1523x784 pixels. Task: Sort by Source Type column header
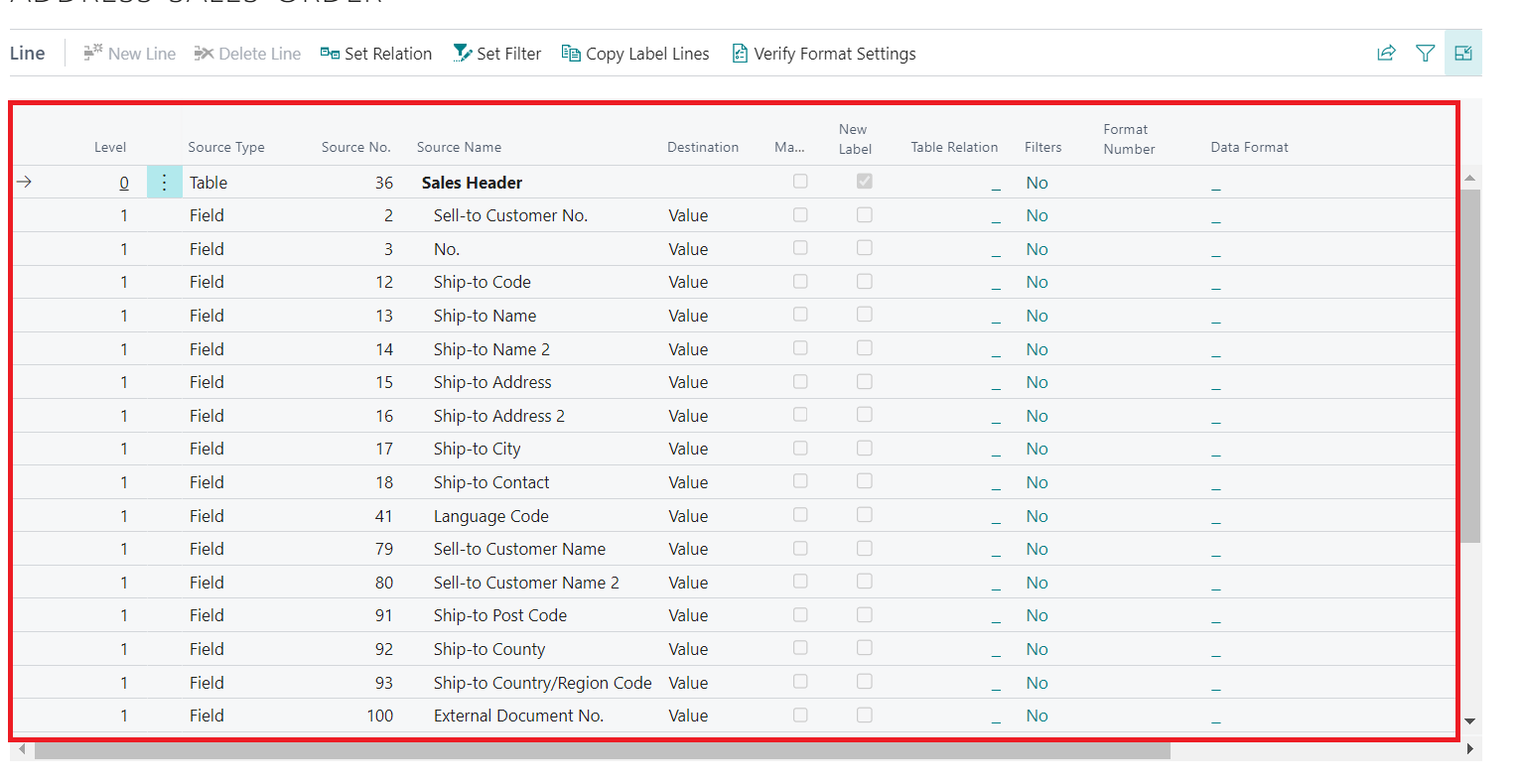pyautogui.click(x=226, y=147)
